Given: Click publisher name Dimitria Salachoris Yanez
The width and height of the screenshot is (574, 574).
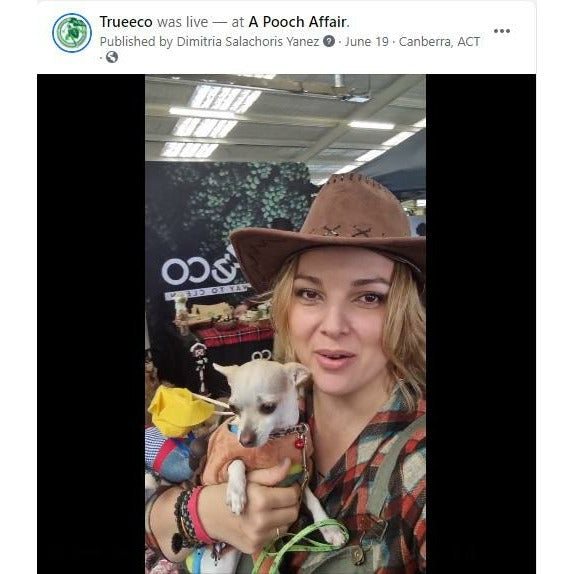Looking at the screenshot, I should click(x=248, y=41).
